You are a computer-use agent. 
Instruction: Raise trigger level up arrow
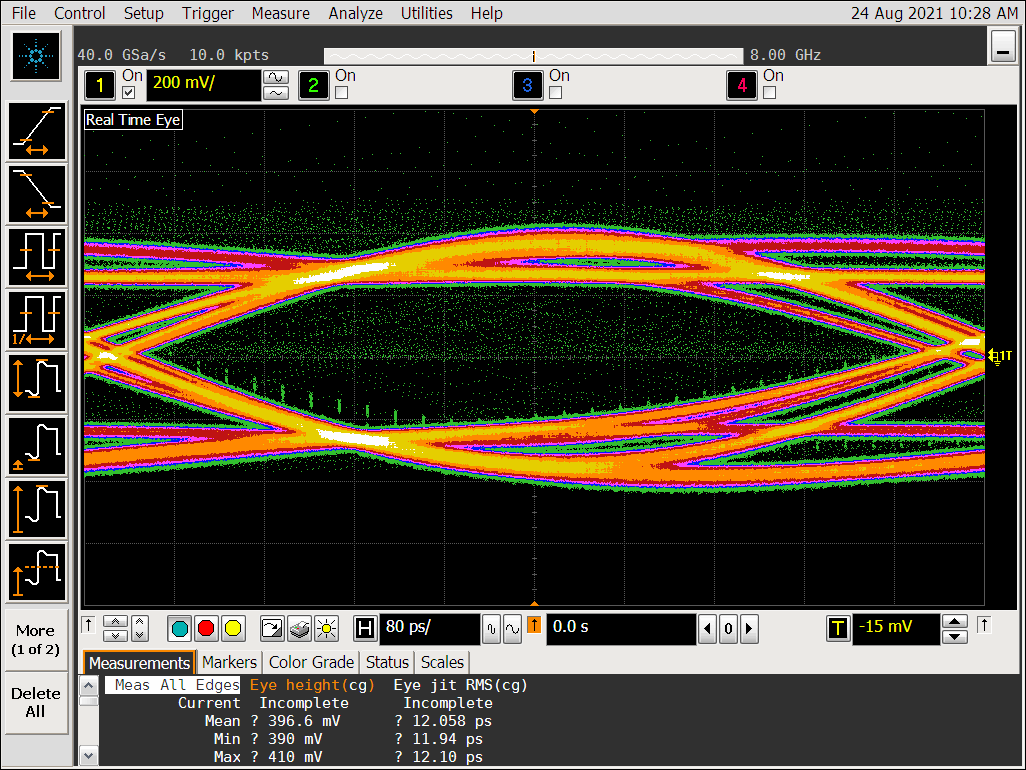click(955, 621)
